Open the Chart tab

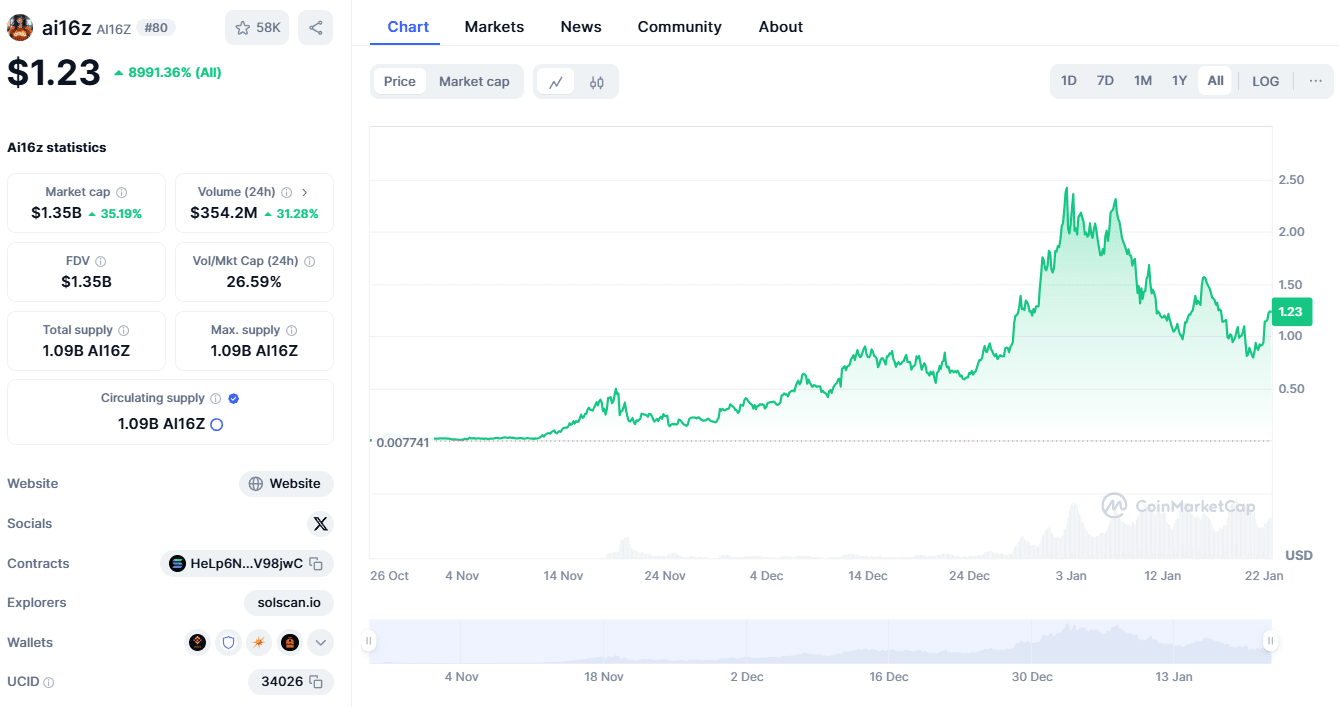pos(408,27)
